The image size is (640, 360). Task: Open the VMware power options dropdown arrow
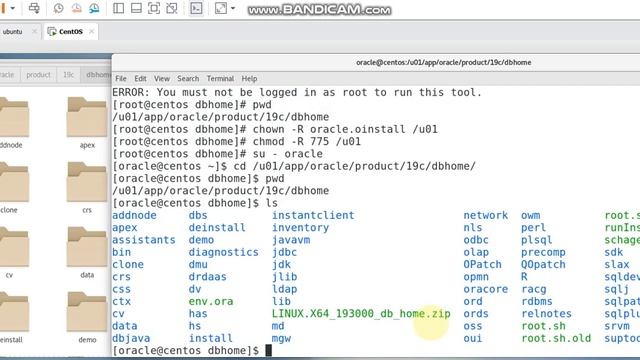pos(13,8)
